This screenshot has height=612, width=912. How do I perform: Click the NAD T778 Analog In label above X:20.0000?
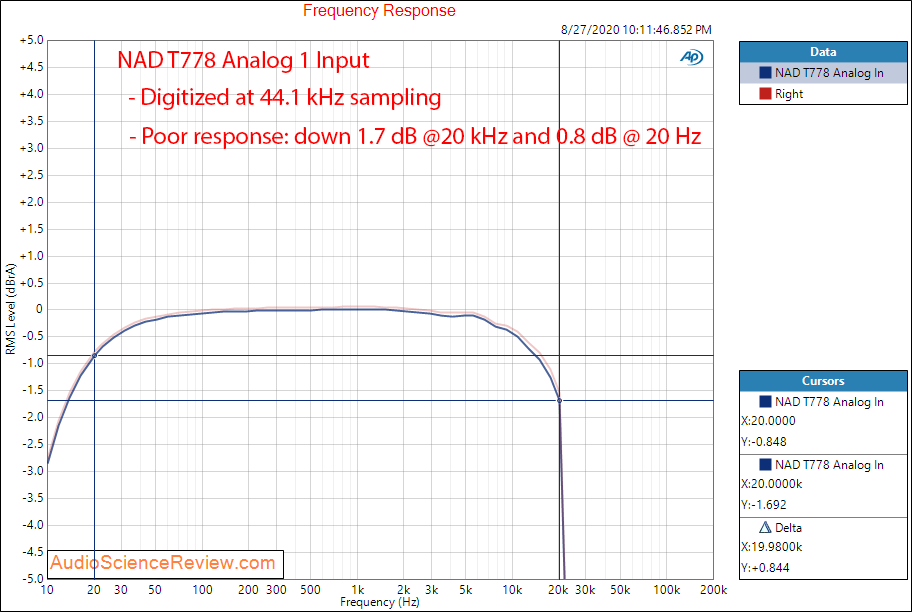[x=829, y=401]
